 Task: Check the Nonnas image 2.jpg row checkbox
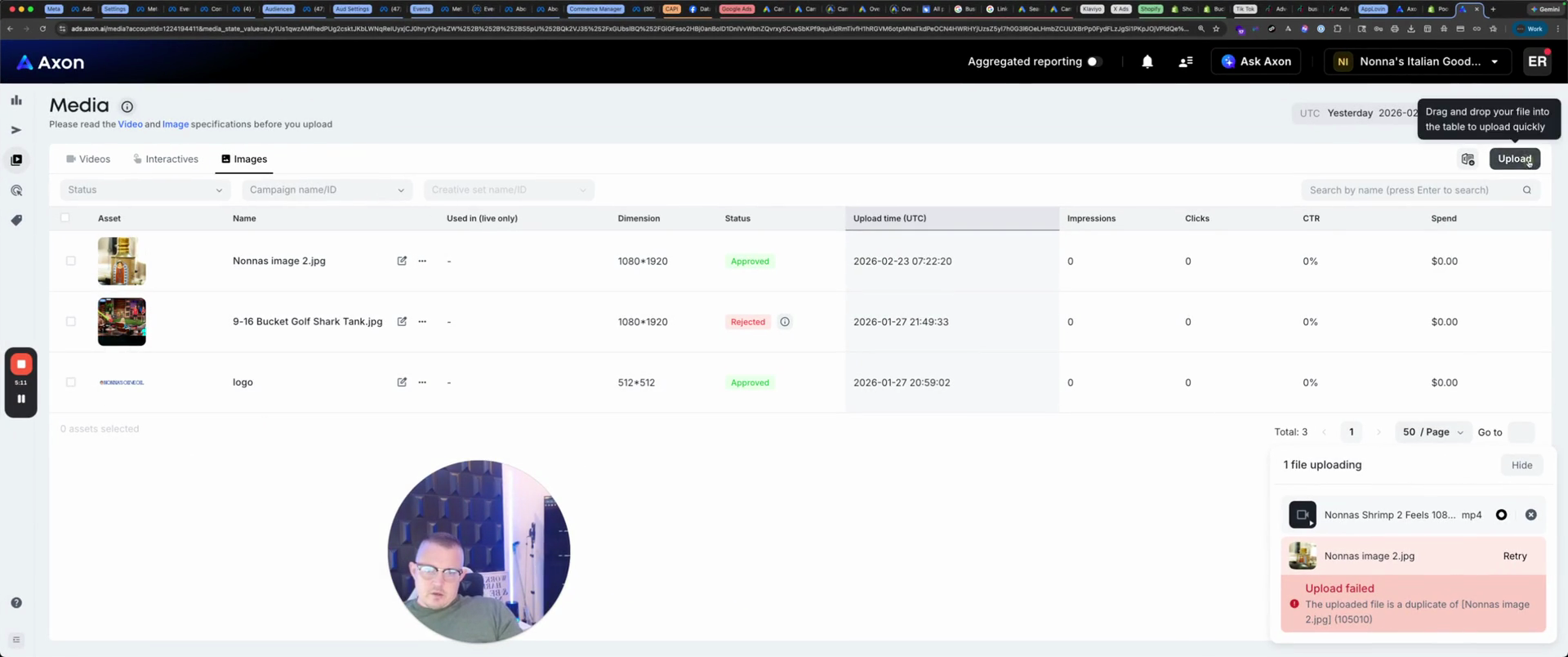pyautogui.click(x=71, y=261)
